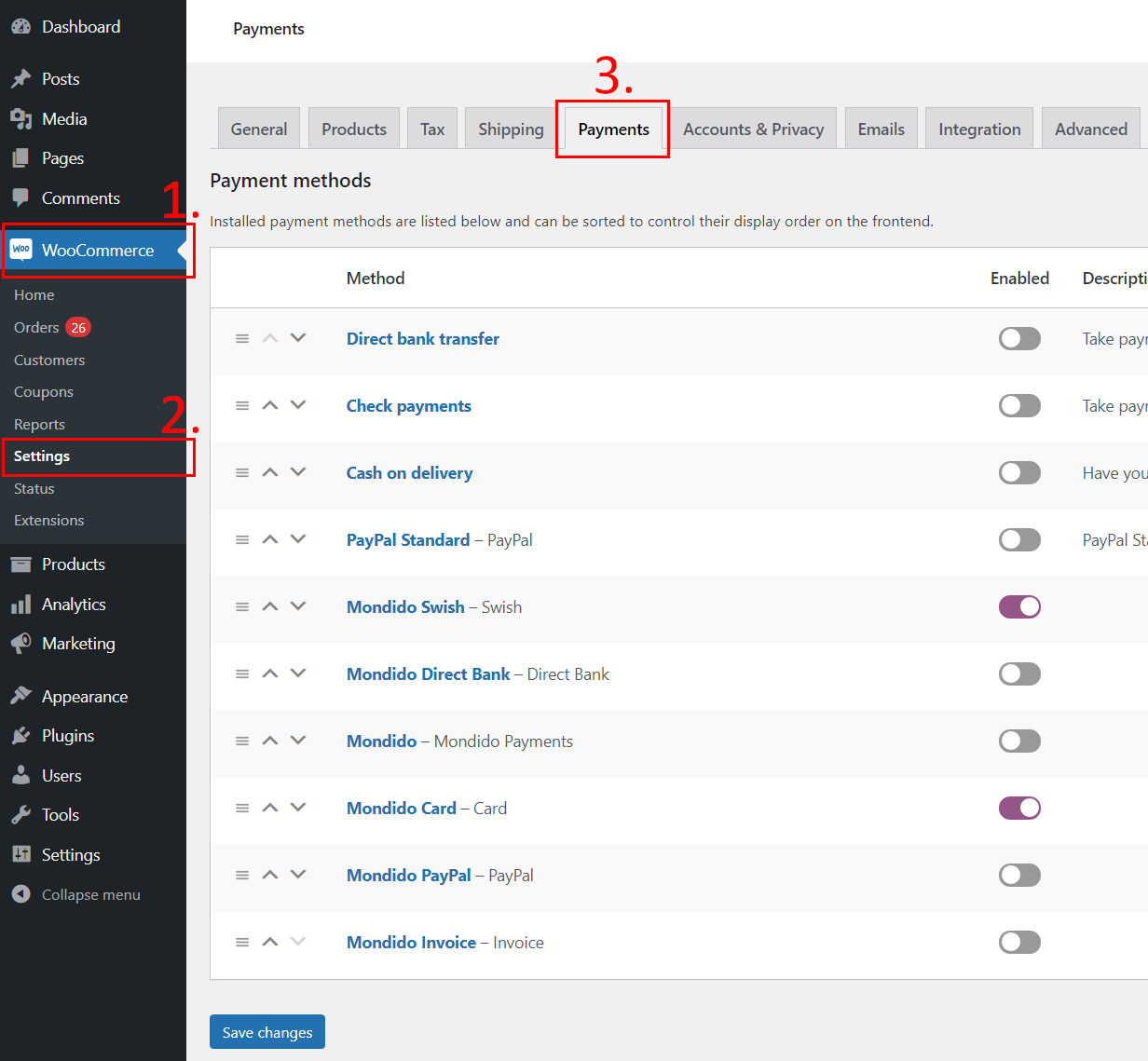Click the Users person icon
Image resolution: width=1148 pixels, height=1061 pixels.
20,776
